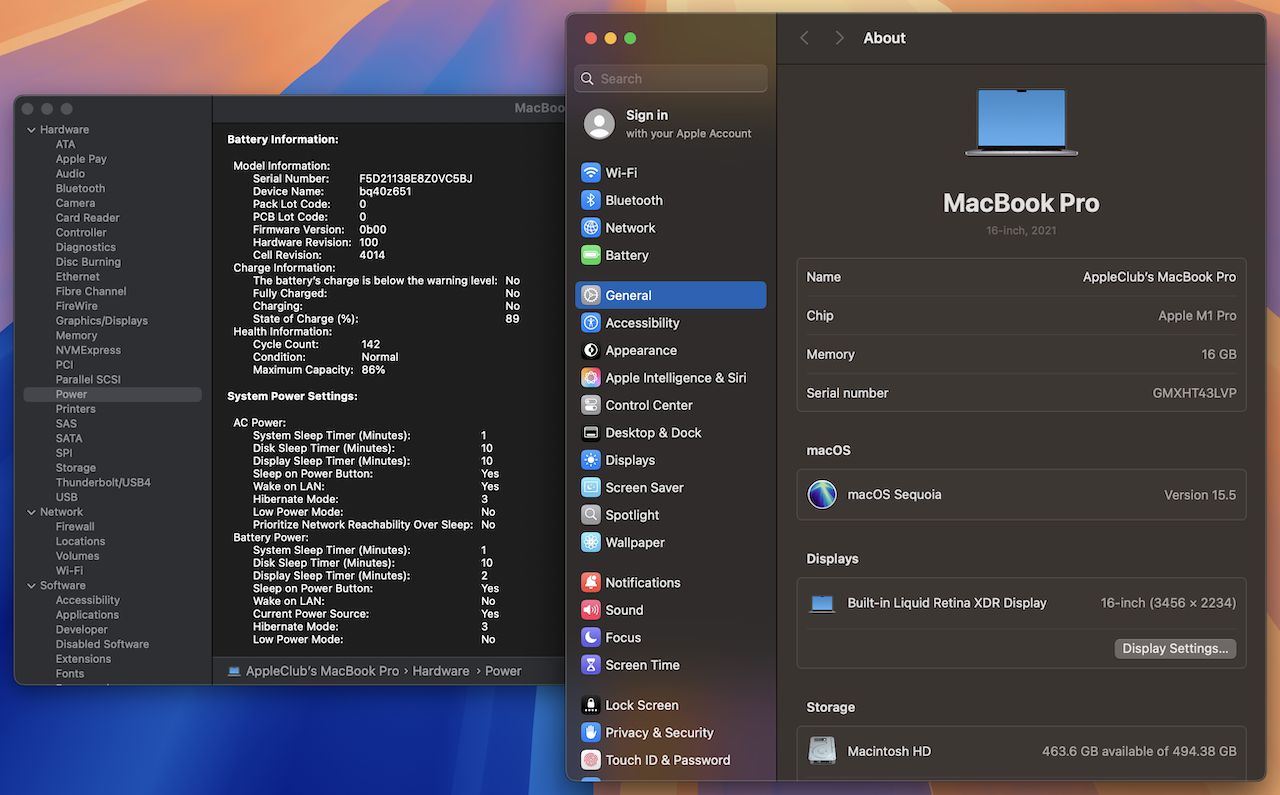Go forward in System Settings
1280x795 pixels.
point(839,38)
